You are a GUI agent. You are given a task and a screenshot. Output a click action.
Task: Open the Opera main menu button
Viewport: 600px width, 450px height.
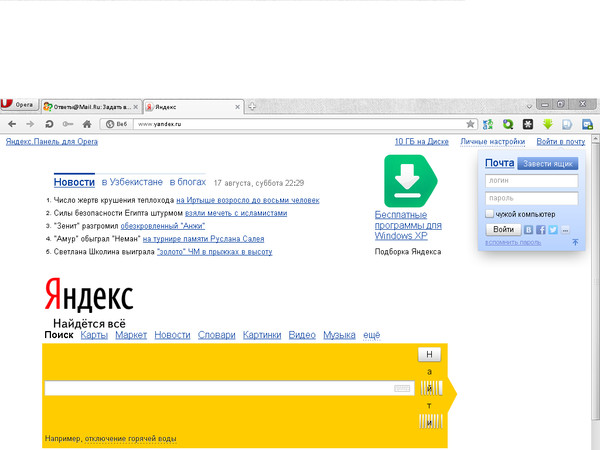[x=19, y=105]
